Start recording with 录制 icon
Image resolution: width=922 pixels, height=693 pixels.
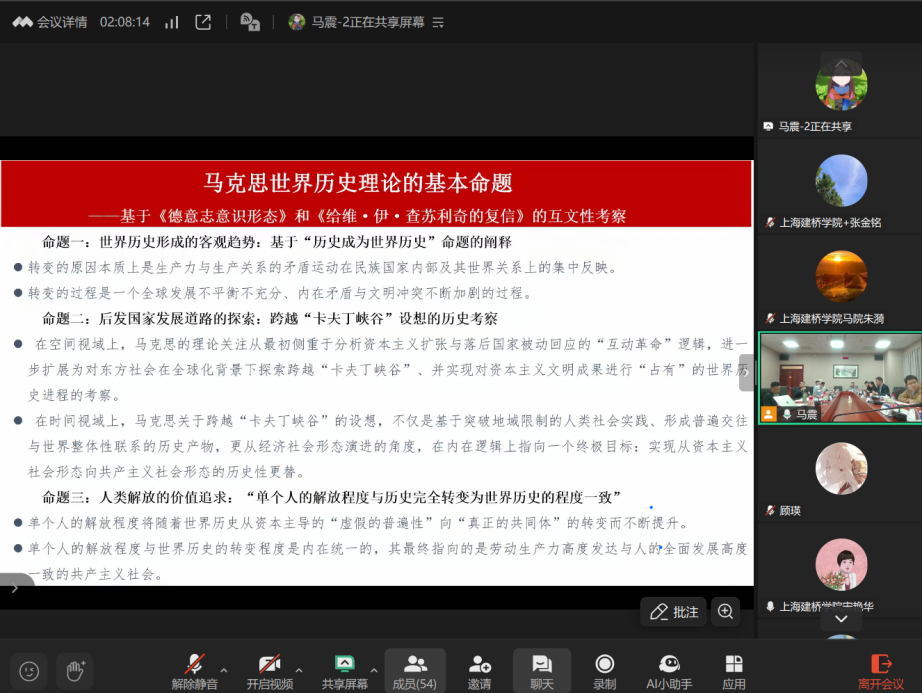pos(604,670)
